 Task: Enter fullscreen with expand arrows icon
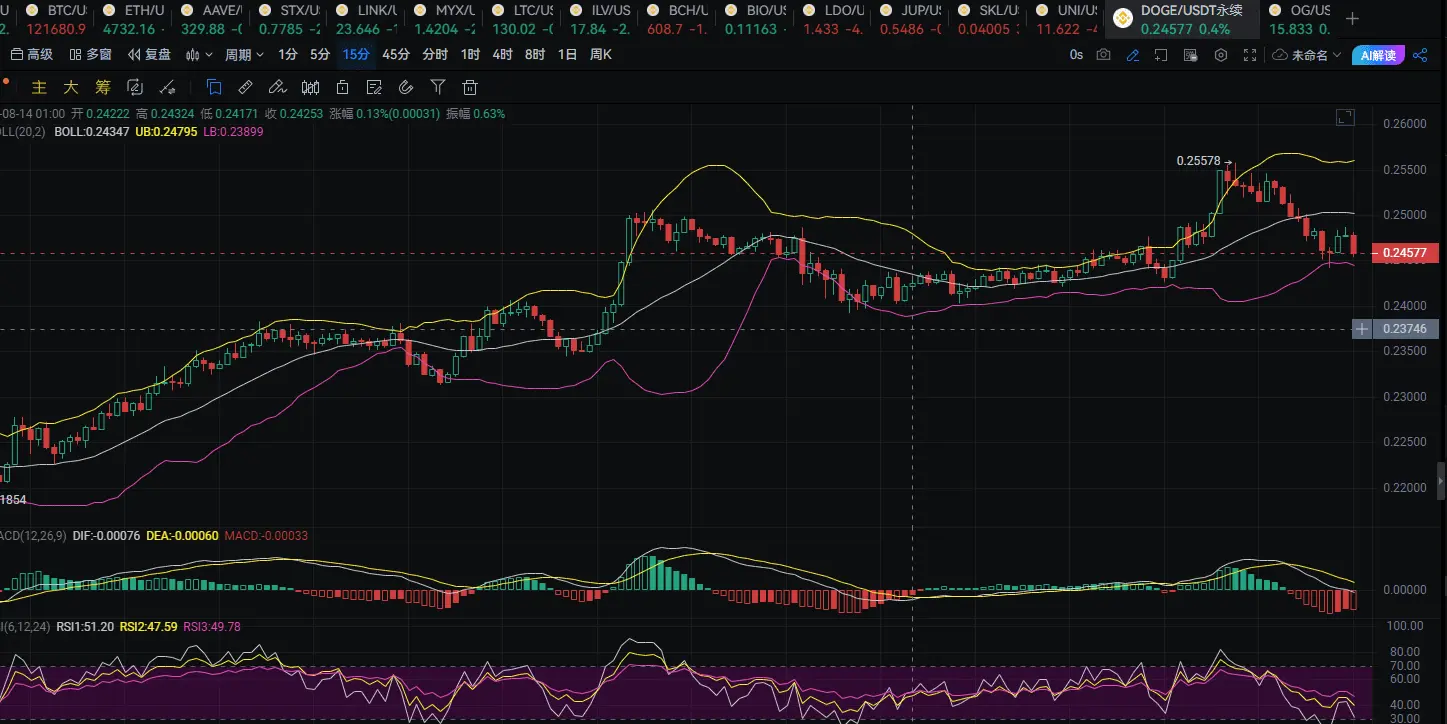tap(1249, 55)
